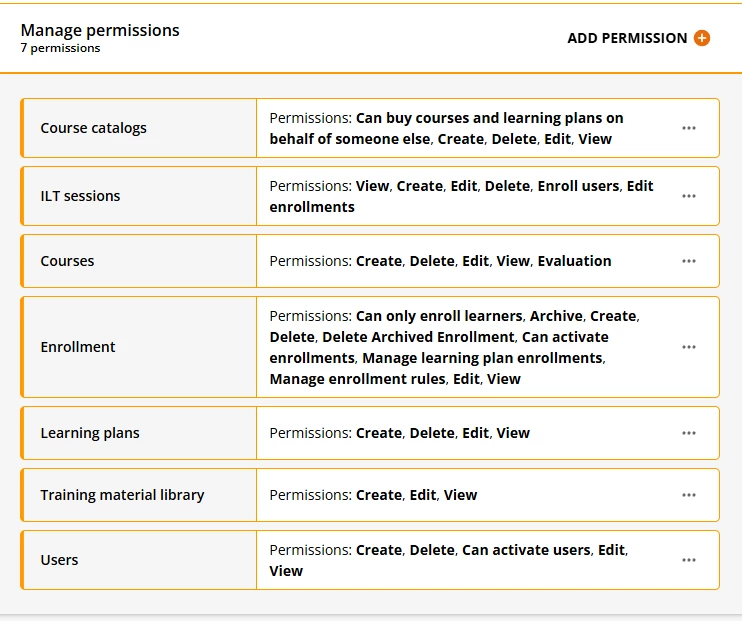Select the Learning plans permission label

coord(90,433)
